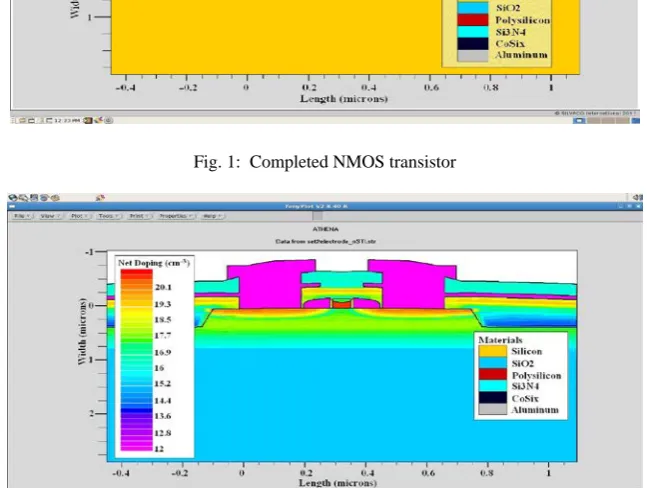This screenshot has width=647, height=488.
Task: Click the '20.1' value on doping scale
Action: pyautogui.click(x=163, y=287)
